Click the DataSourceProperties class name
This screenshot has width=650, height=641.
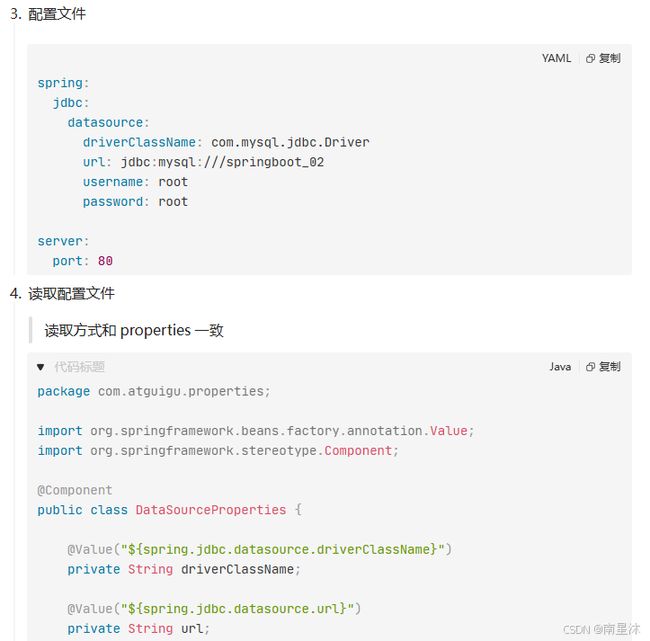tap(211, 510)
